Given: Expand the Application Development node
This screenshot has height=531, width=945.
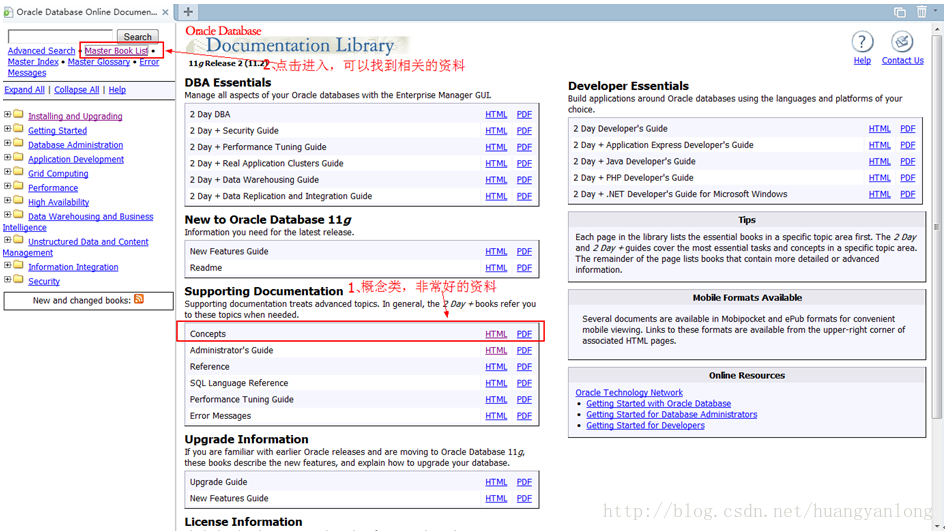Looking at the screenshot, I should point(7,157).
